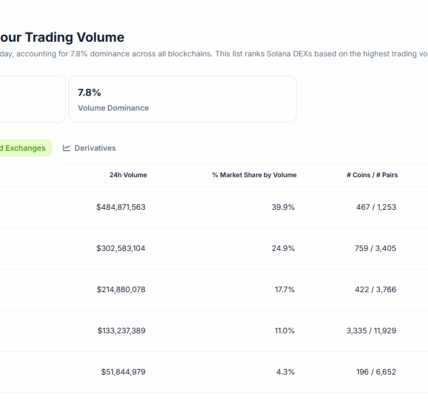
Task: Click the 4.3% market share cell
Action: click(286, 372)
